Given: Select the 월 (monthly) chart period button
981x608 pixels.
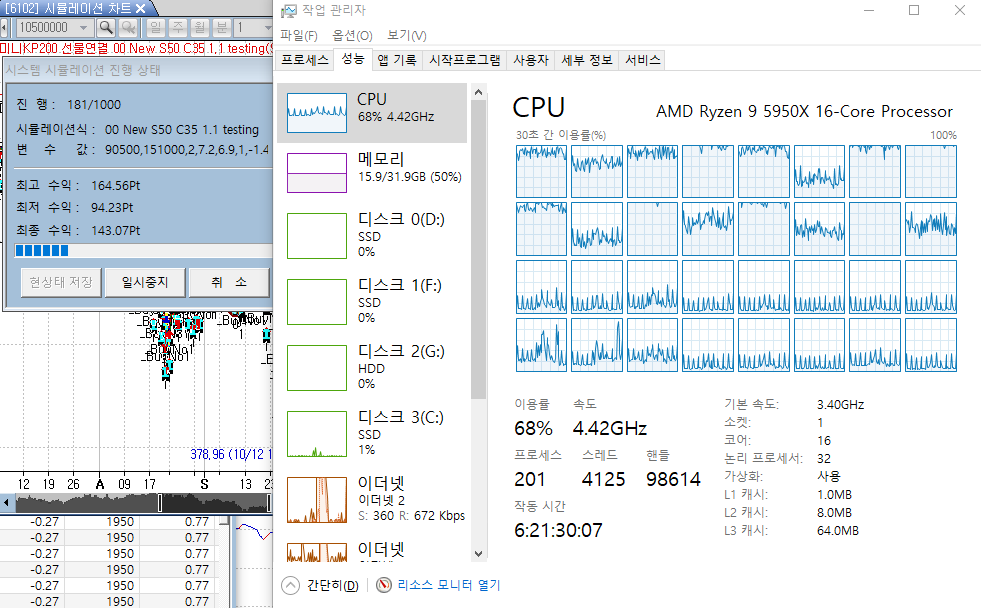Looking at the screenshot, I should pos(200,27).
